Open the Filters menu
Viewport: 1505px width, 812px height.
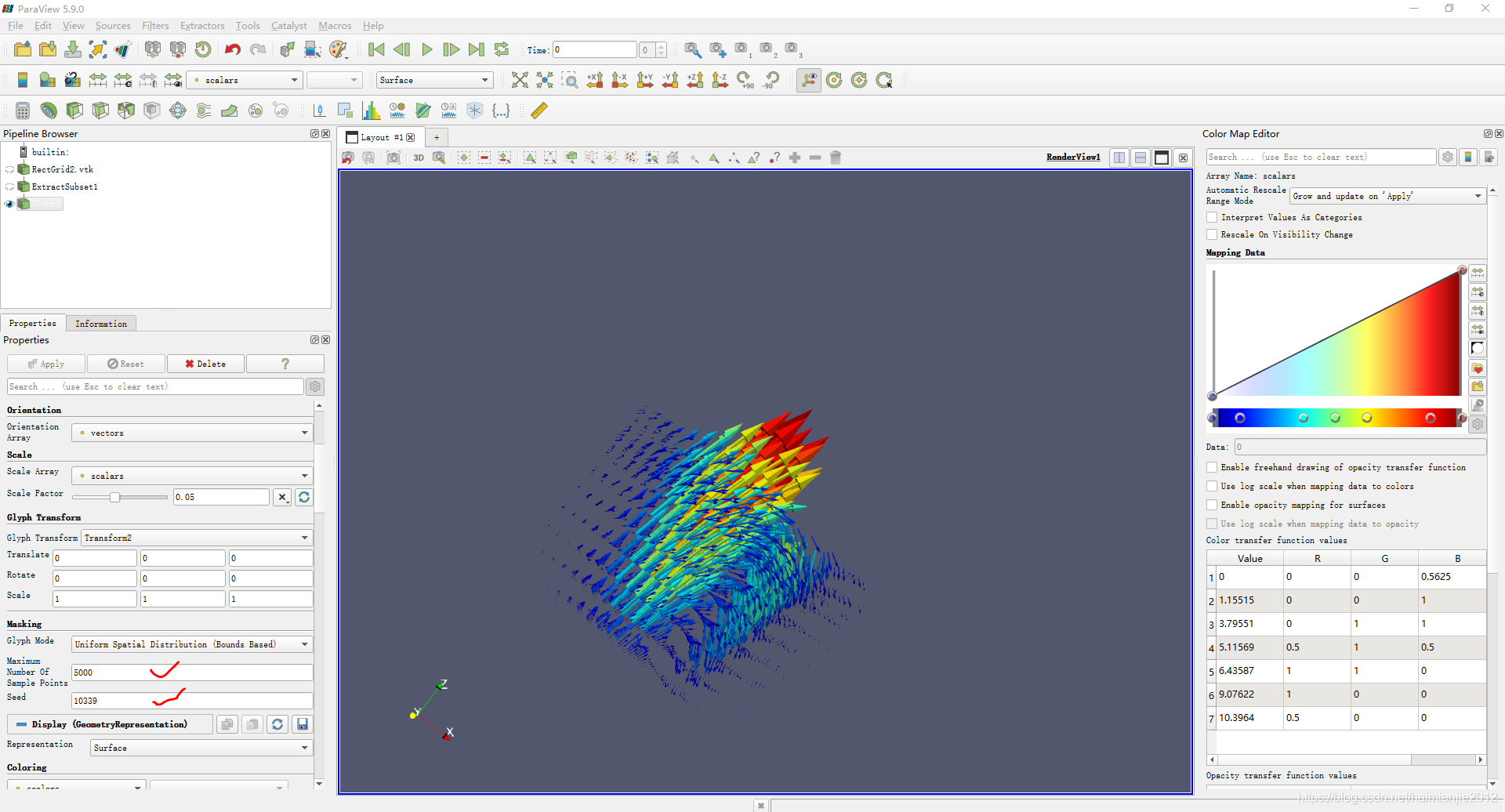(x=155, y=26)
